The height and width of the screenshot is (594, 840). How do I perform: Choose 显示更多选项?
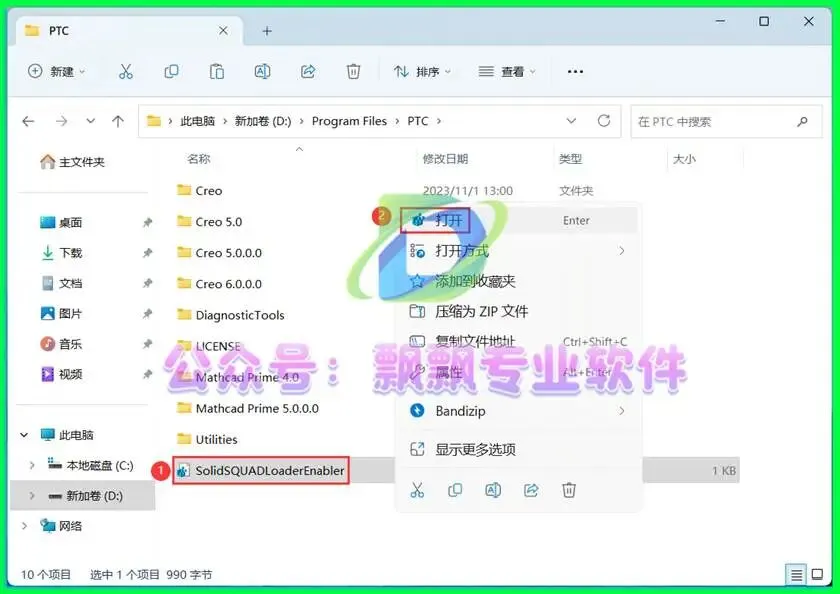point(519,449)
